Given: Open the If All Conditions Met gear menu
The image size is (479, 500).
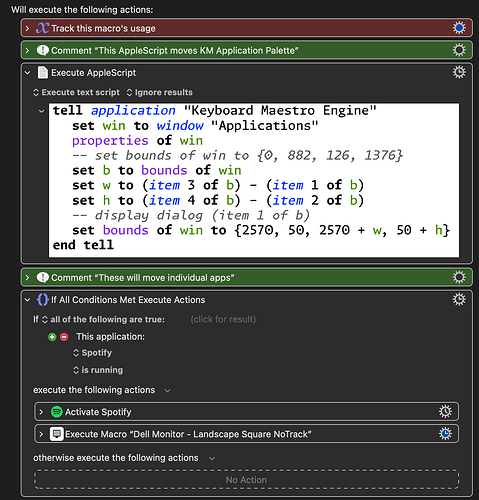Looking at the screenshot, I should [459, 299].
